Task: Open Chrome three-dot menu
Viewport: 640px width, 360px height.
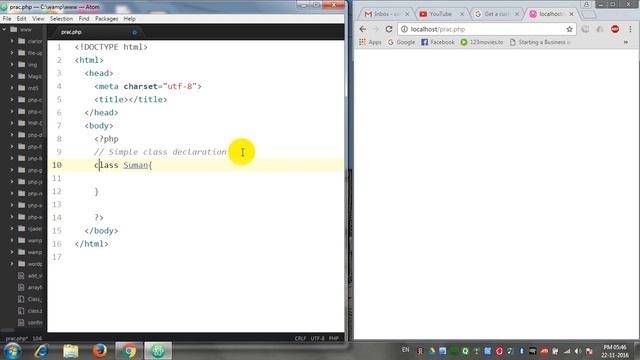Action: click(x=630, y=29)
